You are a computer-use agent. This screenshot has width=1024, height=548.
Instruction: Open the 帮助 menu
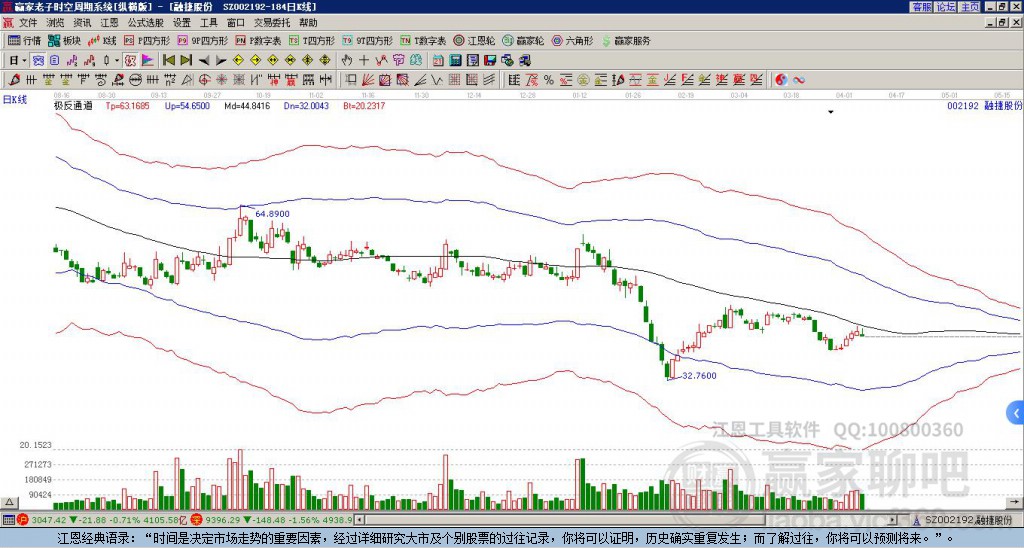[x=308, y=23]
